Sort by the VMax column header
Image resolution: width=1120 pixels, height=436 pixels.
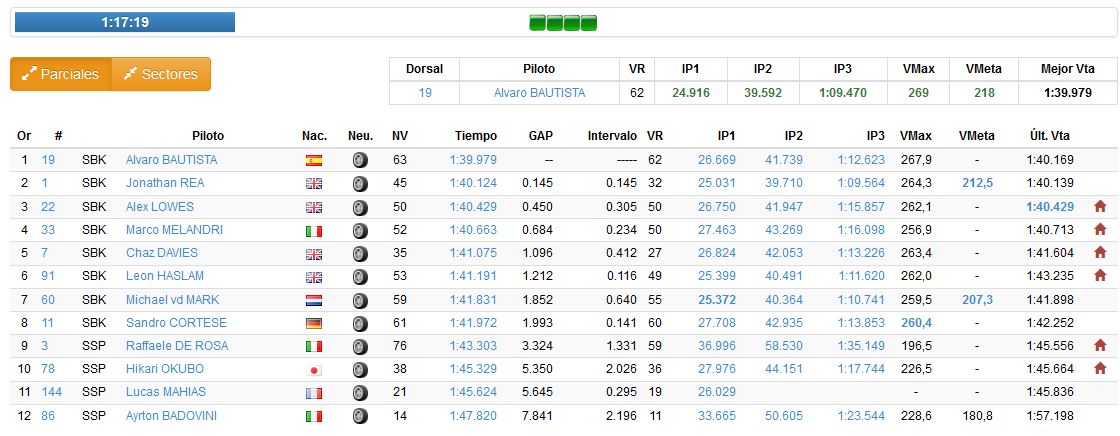pyautogui.click(x=916, y=136)
